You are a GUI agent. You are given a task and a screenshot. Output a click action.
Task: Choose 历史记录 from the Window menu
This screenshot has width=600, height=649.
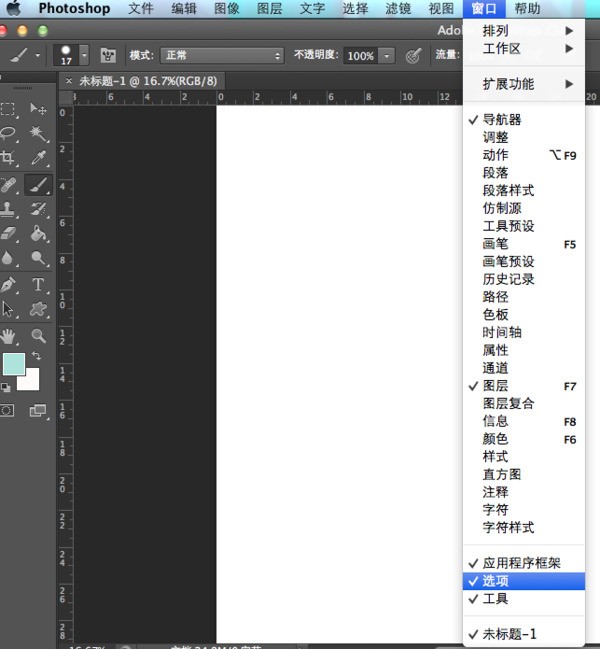tap(508, 280)
